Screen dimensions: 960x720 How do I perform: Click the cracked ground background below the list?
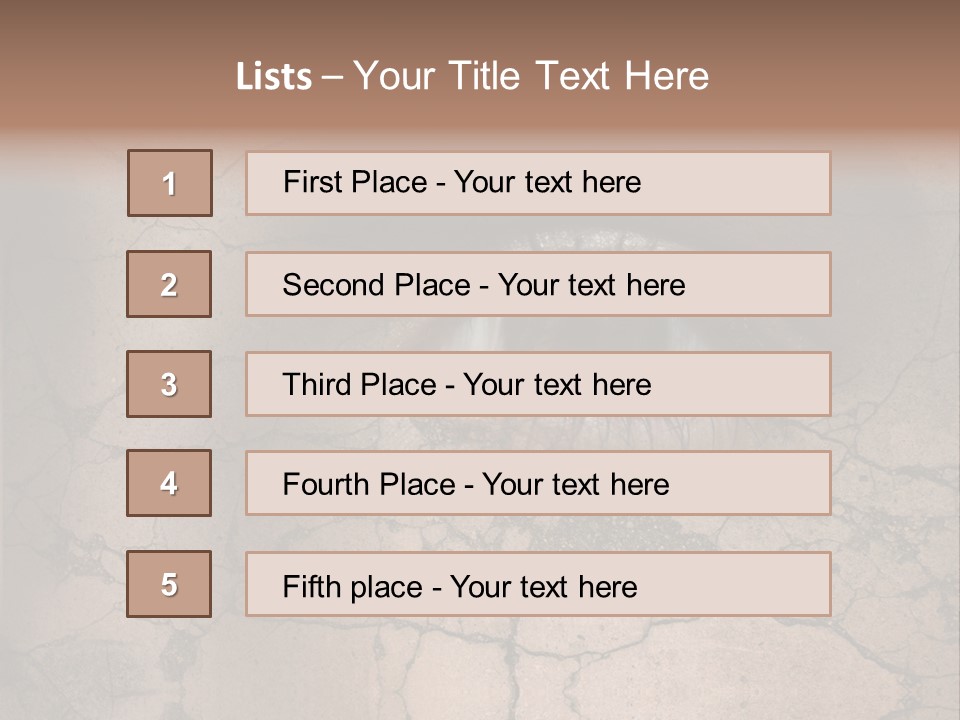(x=480, y=670)
